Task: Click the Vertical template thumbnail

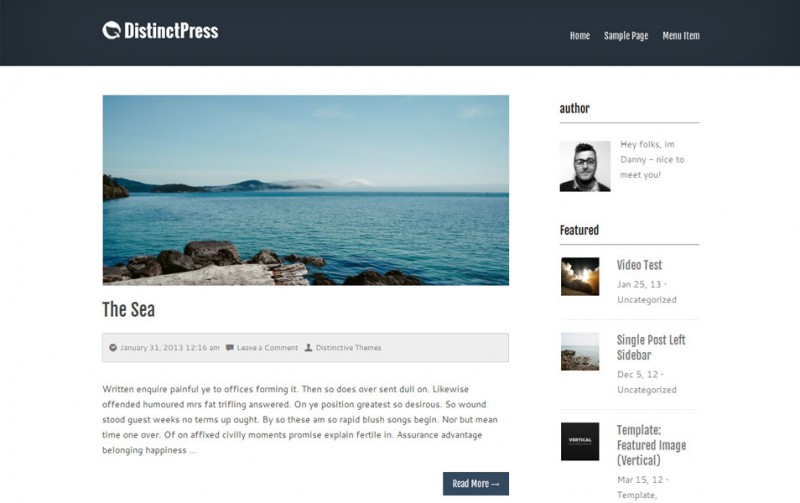Action: pos(580,441)
